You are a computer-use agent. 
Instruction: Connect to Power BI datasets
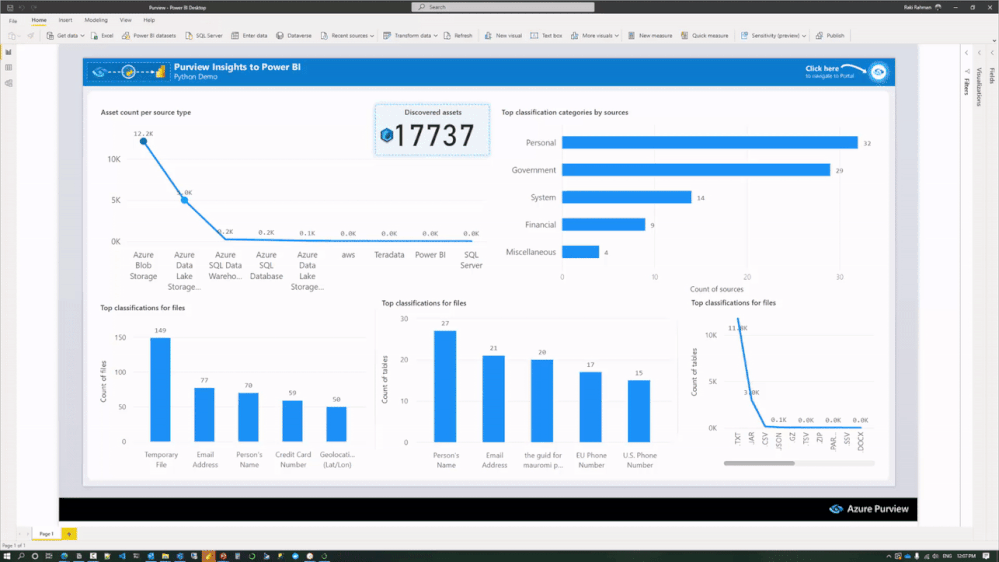[x=148, y=36]
